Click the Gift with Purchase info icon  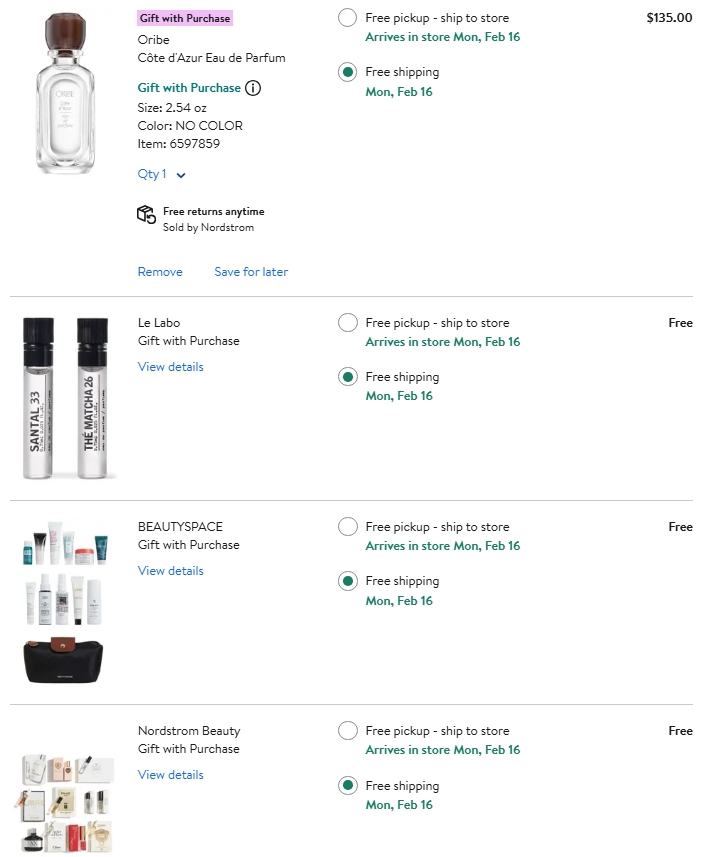[x=253, y=88]
